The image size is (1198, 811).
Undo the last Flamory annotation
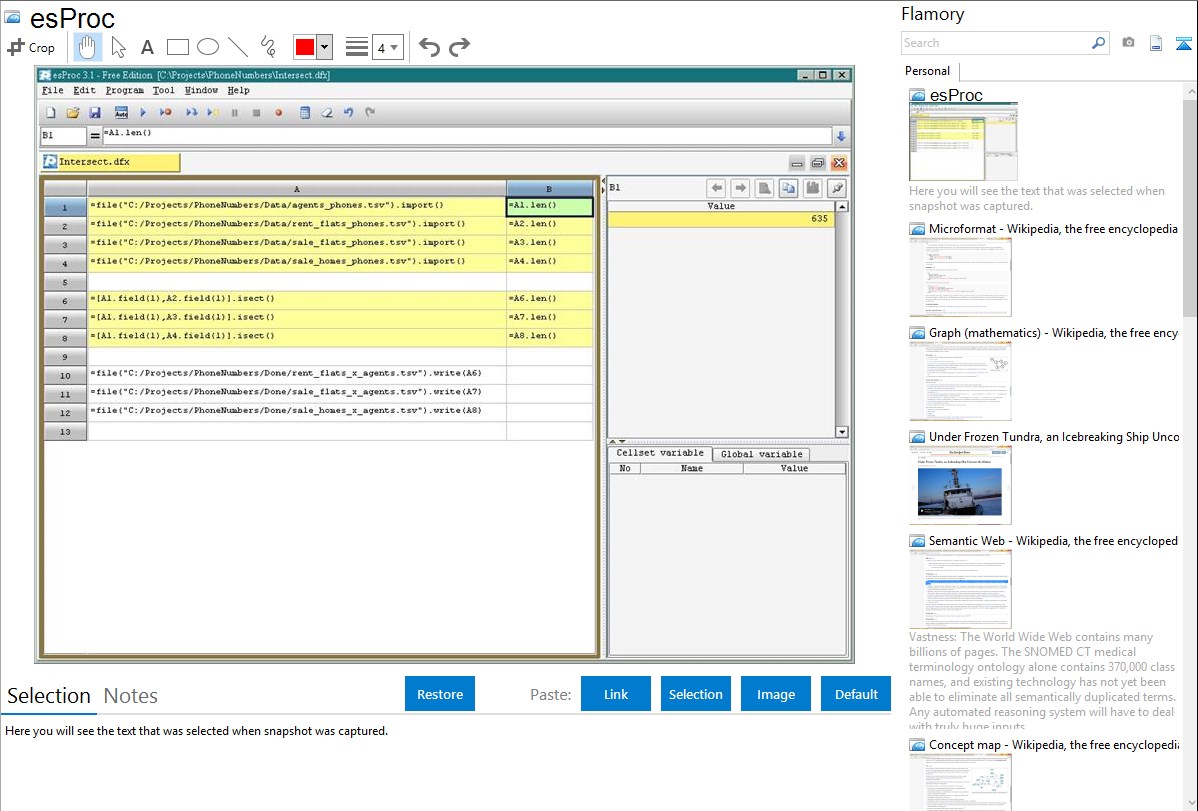tap(429, 47)
